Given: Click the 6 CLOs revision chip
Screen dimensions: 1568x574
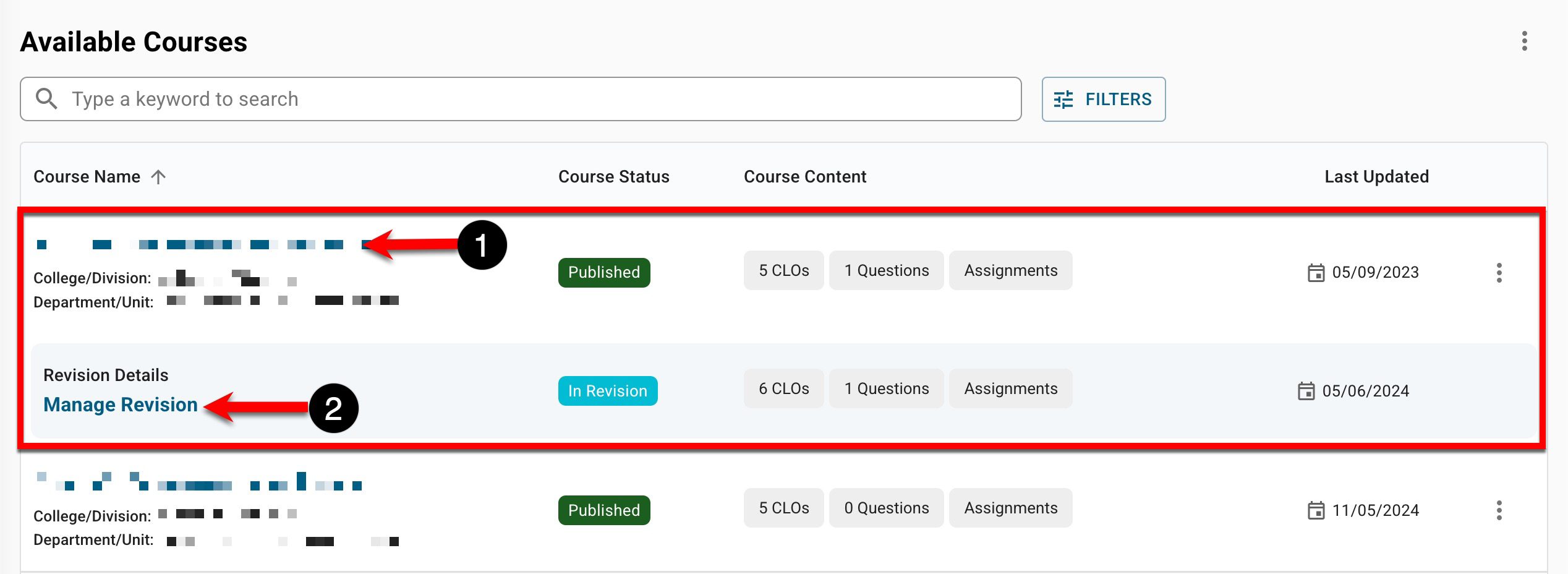Looking at the screenshot, I should pos(783,388).
